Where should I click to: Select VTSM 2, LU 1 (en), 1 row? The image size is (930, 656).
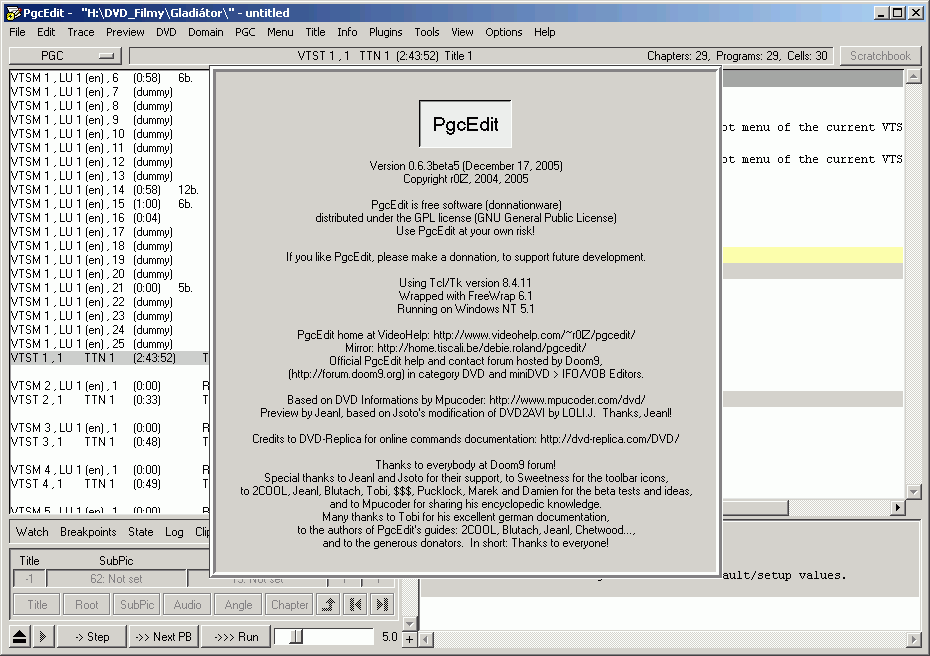[x=110, y=386]
